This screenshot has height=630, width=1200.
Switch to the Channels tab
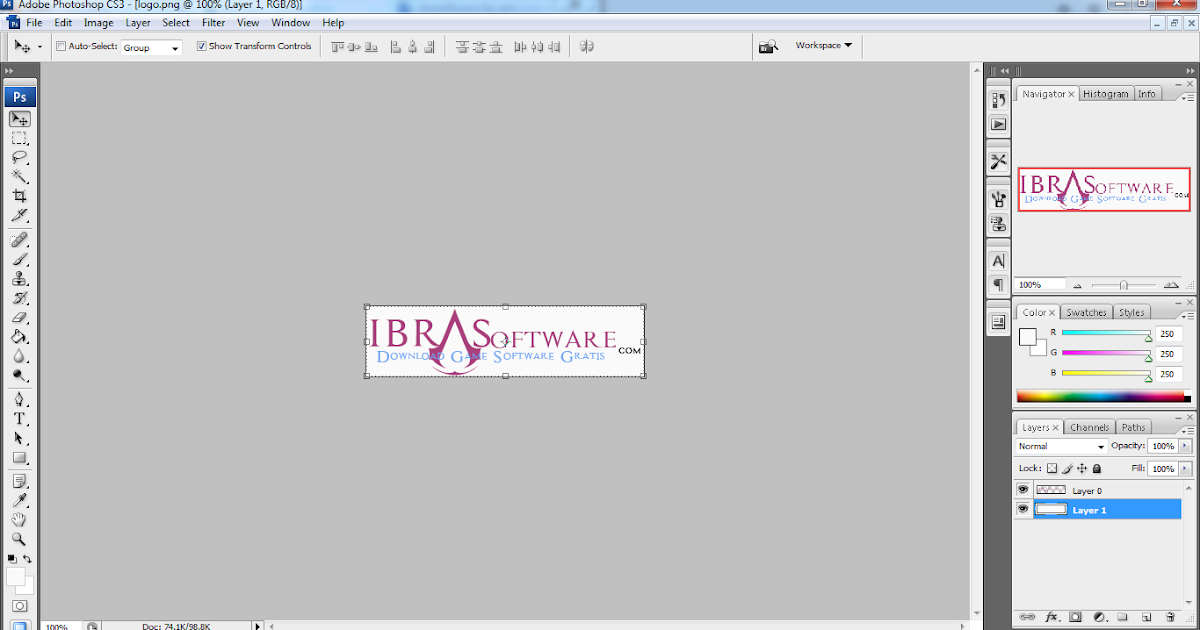click(x=1089, y=427)
